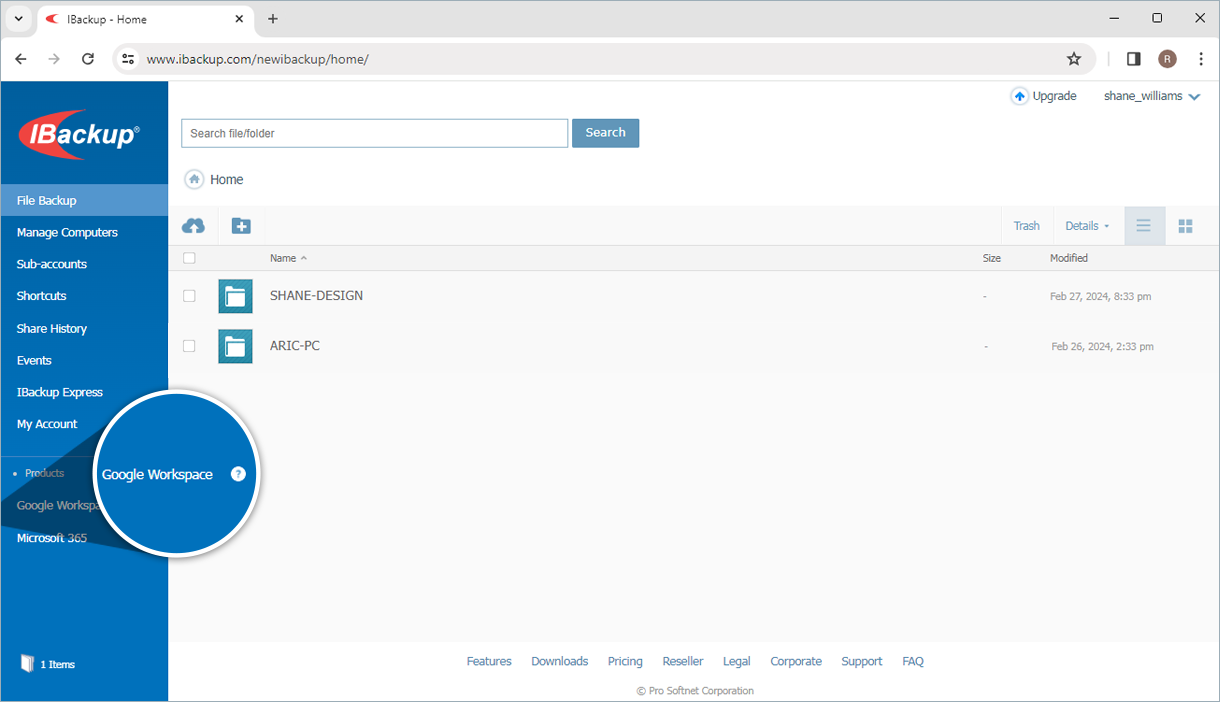View Share History

[52, 328]
